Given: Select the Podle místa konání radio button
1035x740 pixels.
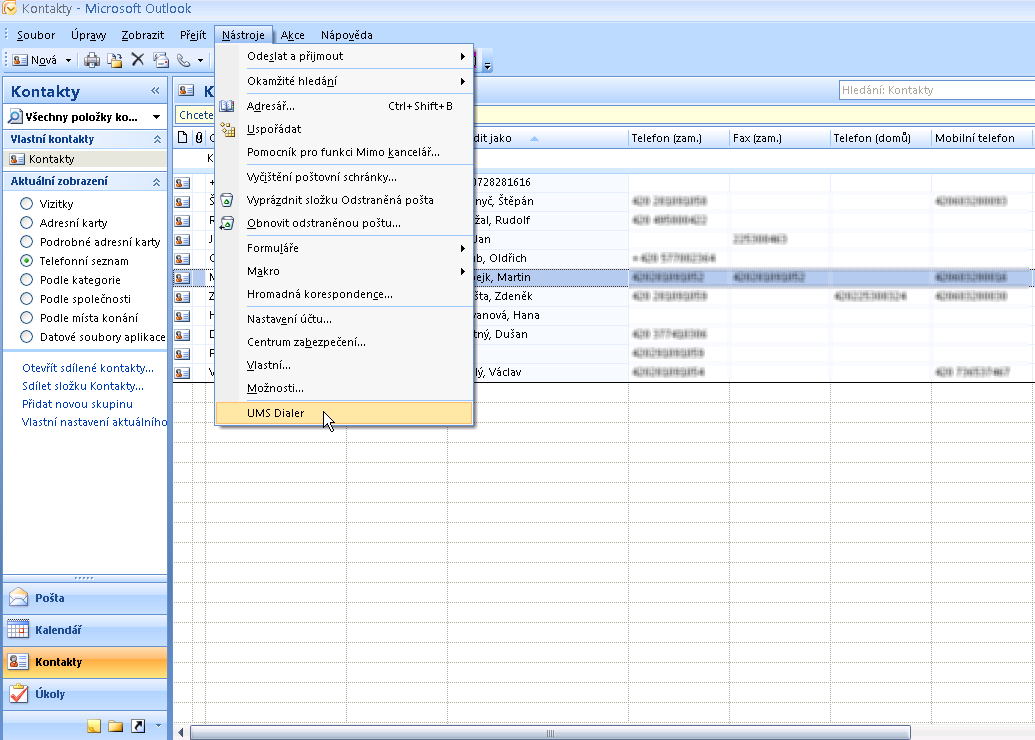Looking at the screenshot, I should 26,318.
